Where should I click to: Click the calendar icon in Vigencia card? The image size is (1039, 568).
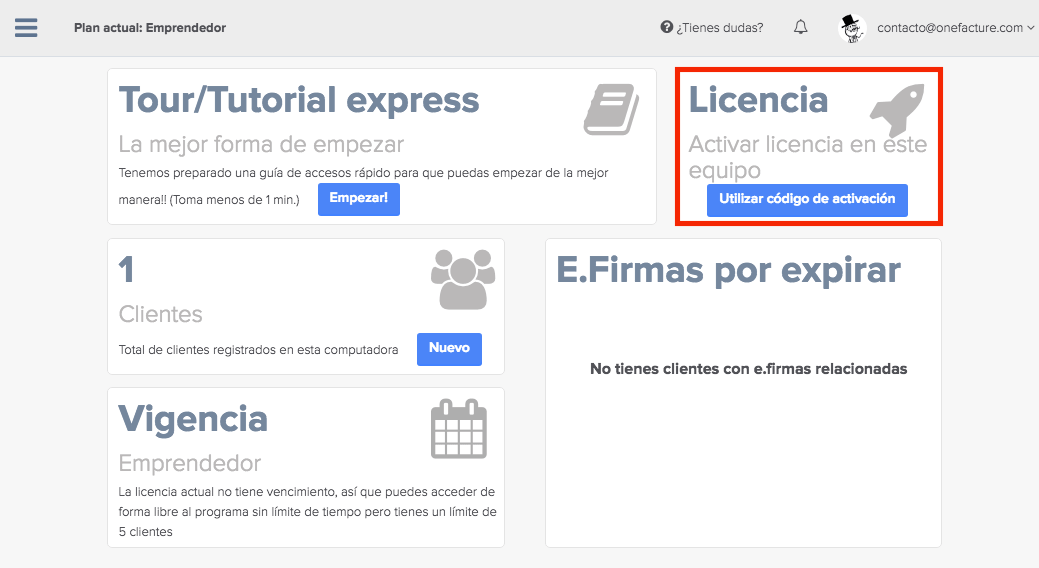458,429
